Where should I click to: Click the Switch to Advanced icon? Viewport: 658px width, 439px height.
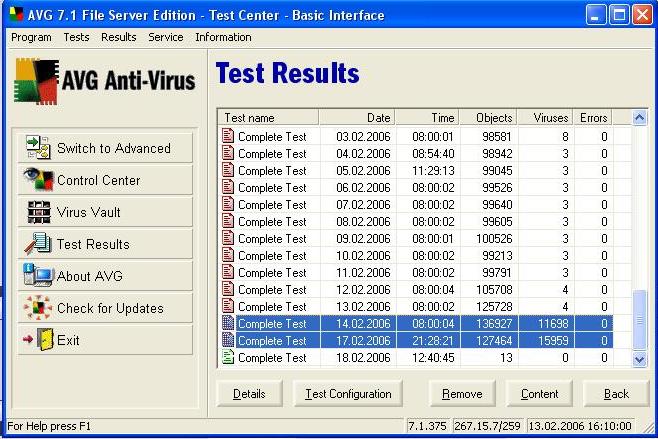[x=38, y=147]
